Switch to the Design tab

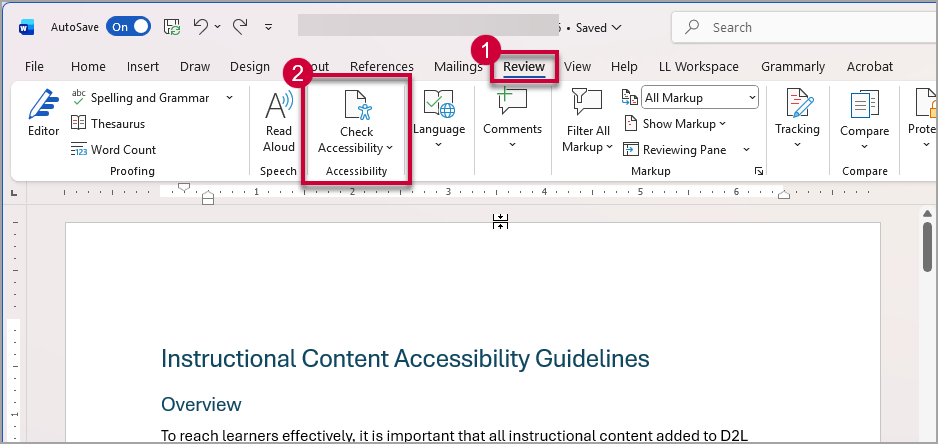250,66
